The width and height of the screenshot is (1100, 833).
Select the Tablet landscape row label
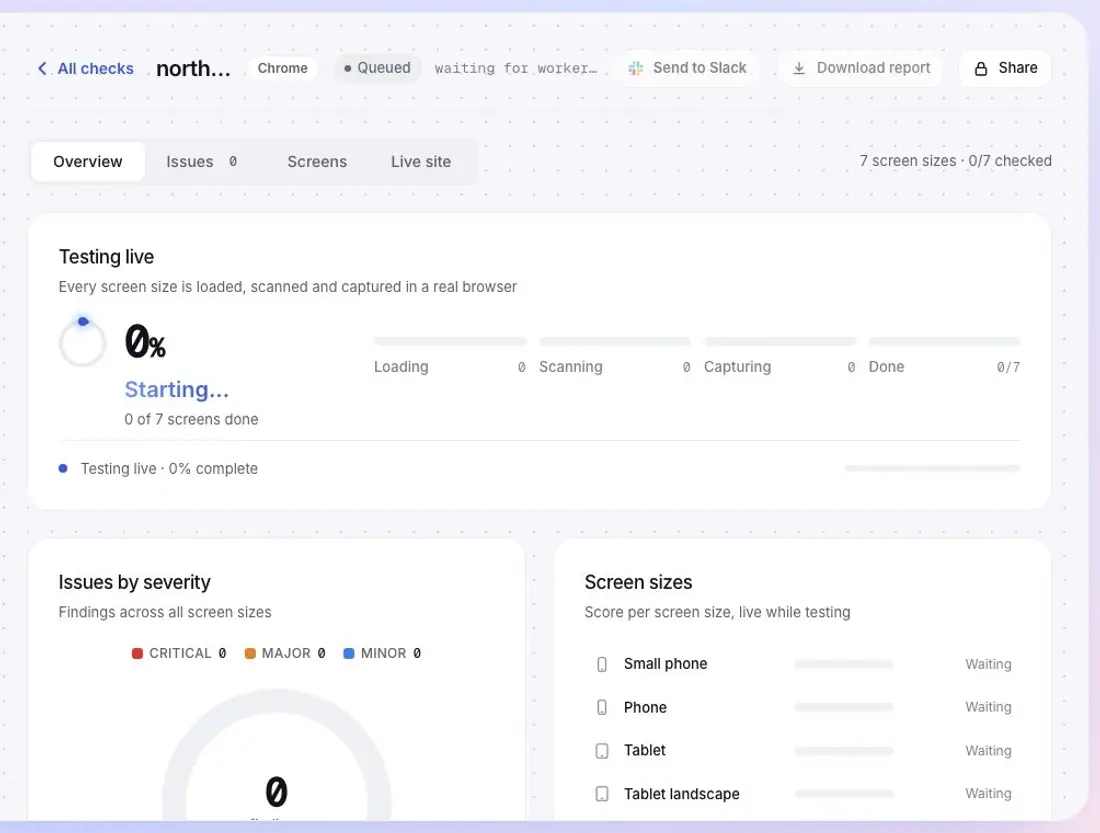[x=682, y=794]
